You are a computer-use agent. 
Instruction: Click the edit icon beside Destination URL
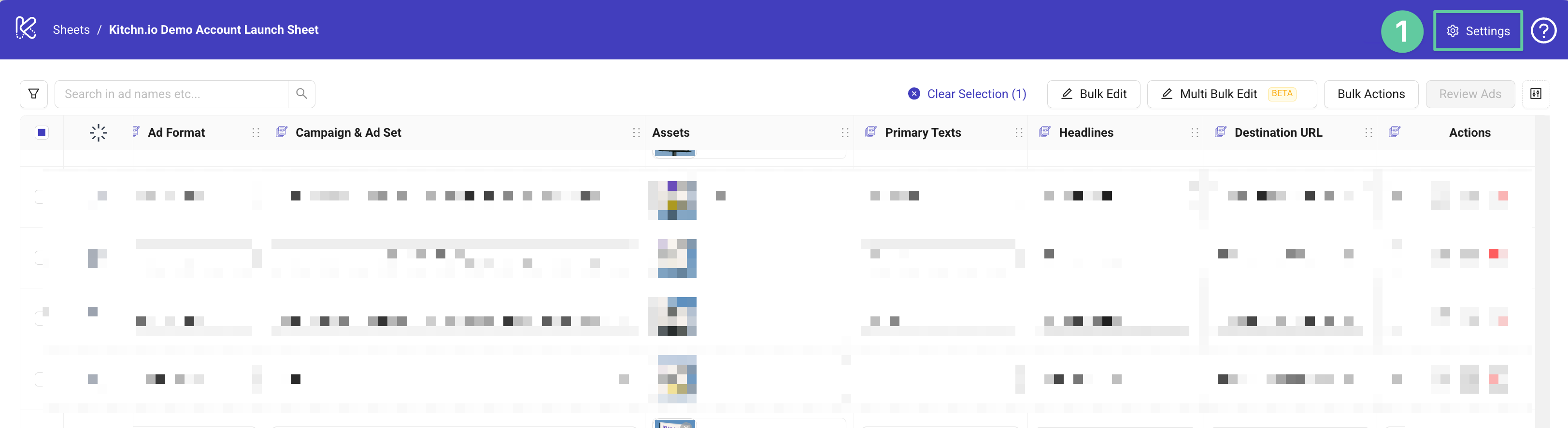(1220, 132)
